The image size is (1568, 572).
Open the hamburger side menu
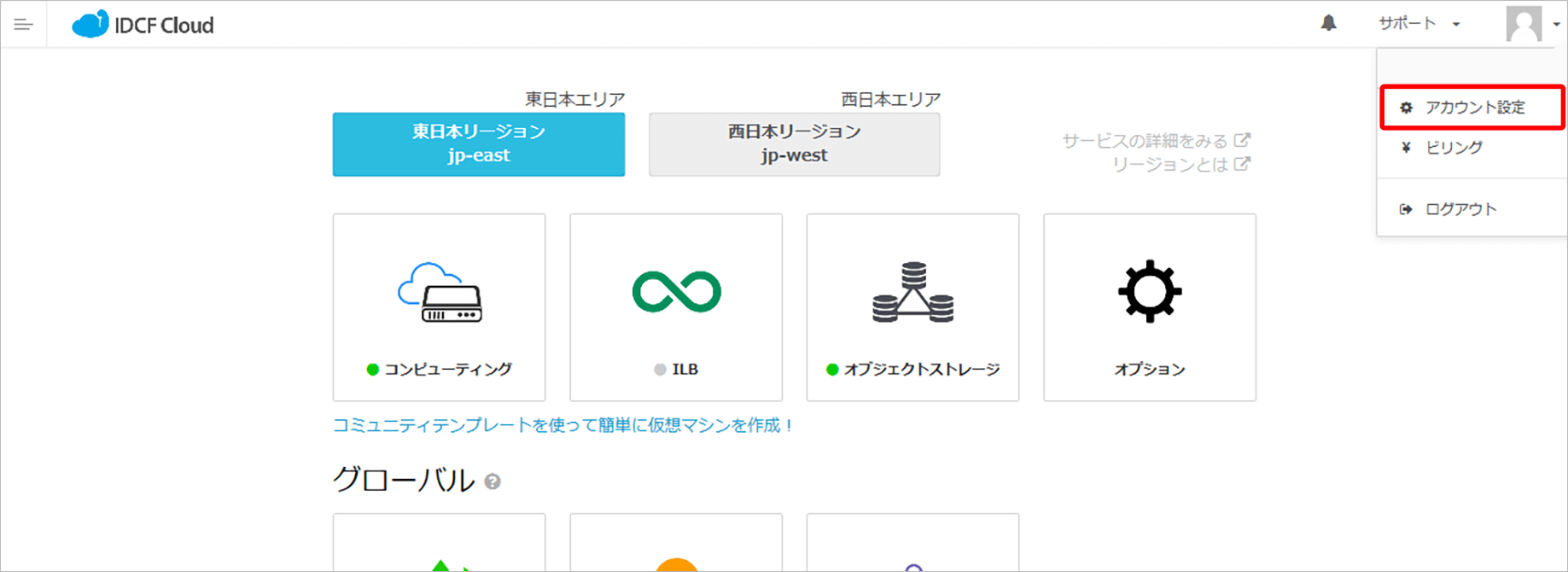pos(23,25)
